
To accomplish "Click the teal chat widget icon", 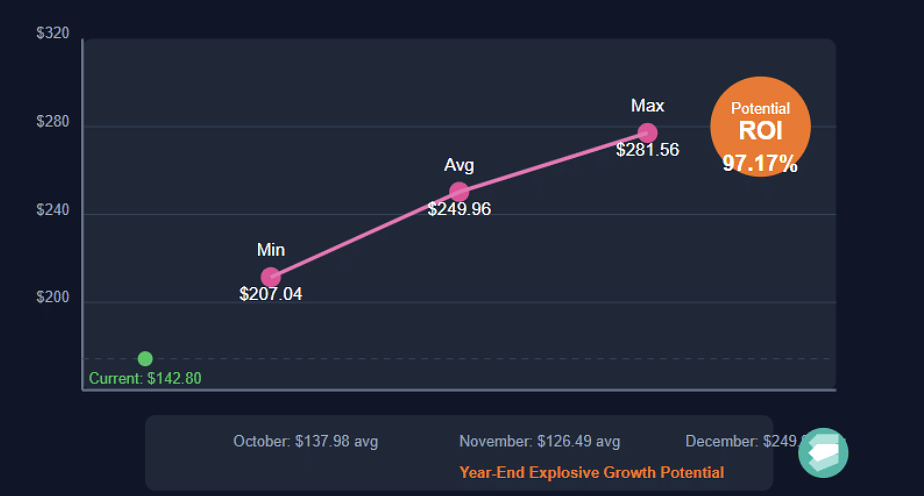I will click(823, 453).
